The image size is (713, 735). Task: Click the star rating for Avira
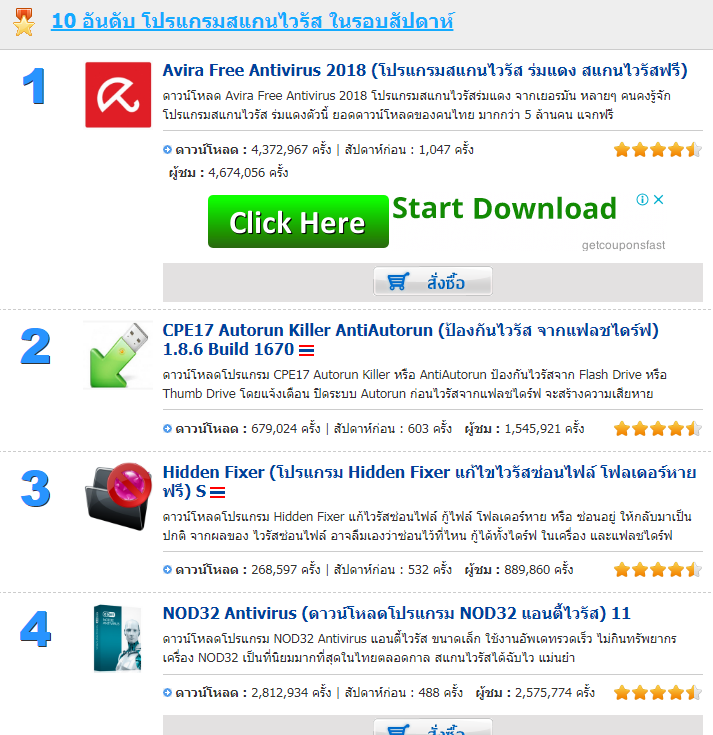[x=658, y=150]
